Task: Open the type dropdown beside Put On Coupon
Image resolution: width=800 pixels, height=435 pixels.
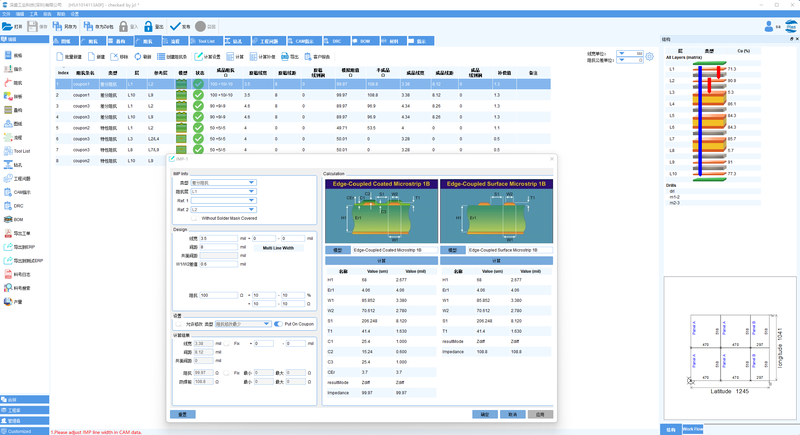Action: 242,324
